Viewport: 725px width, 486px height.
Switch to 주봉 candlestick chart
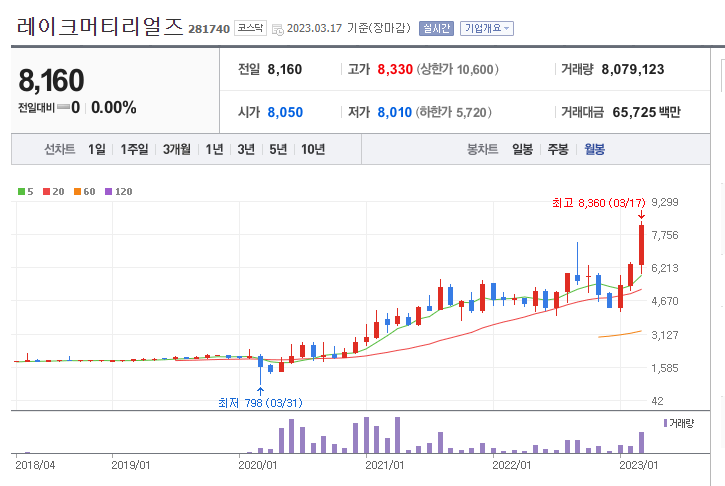pyautogui.click(x=558, y=149)
